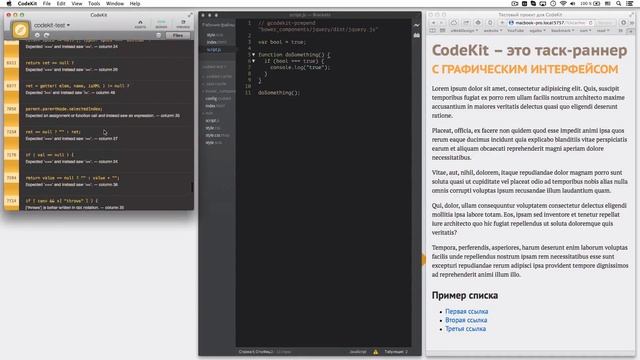
Task: Click the refresh arrow icon in CodeKit
Action: click(x=47, y=36)
